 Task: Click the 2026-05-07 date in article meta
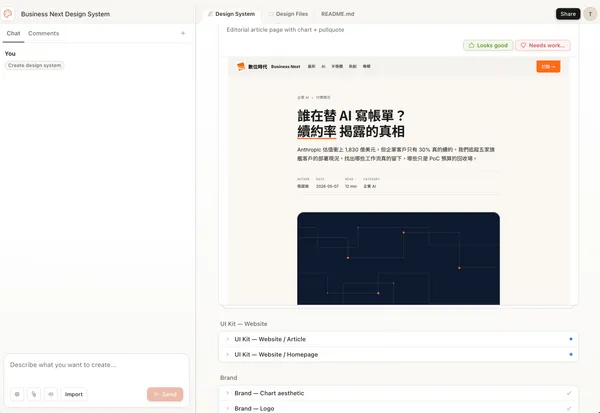click(x=327, y=186)
